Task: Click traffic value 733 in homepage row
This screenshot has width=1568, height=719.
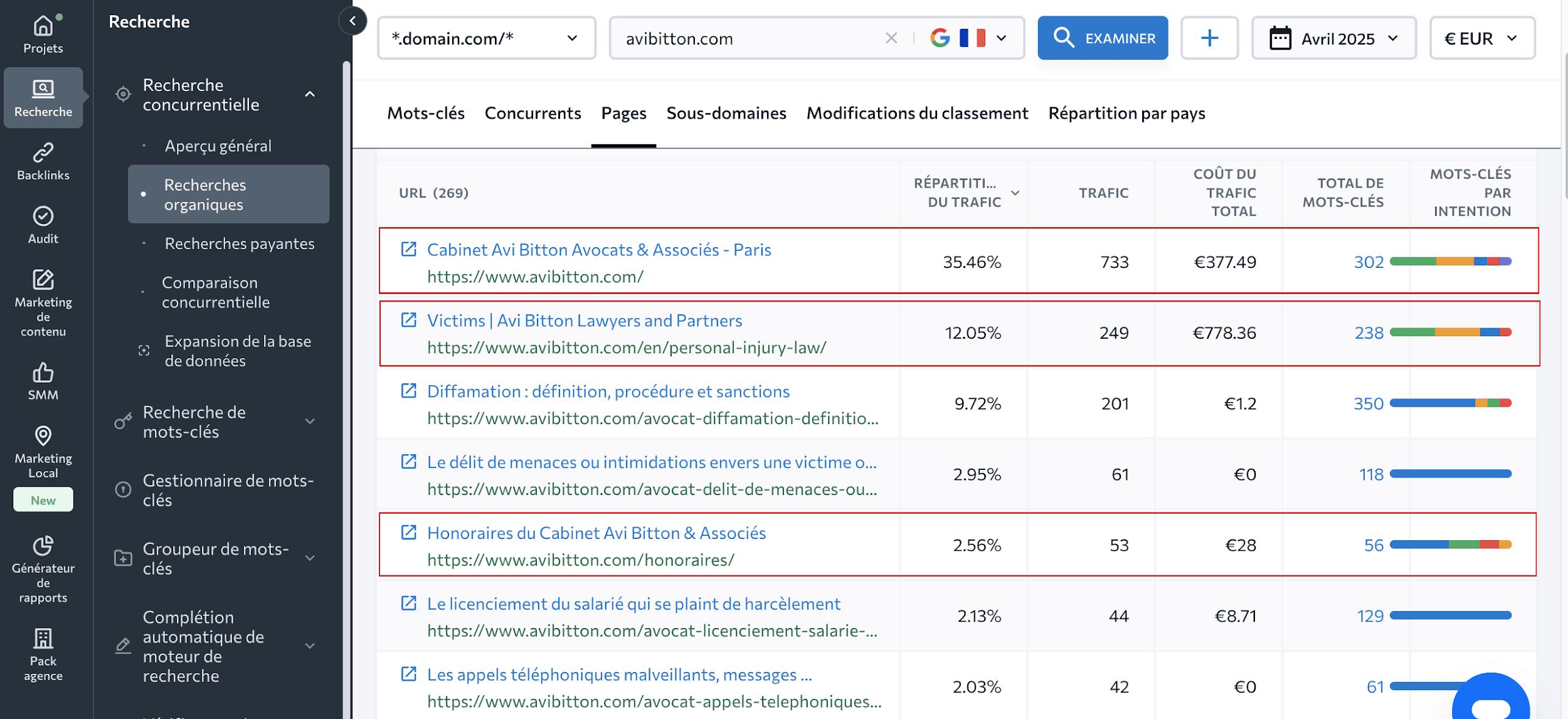Action: (x=1115, y=262)
